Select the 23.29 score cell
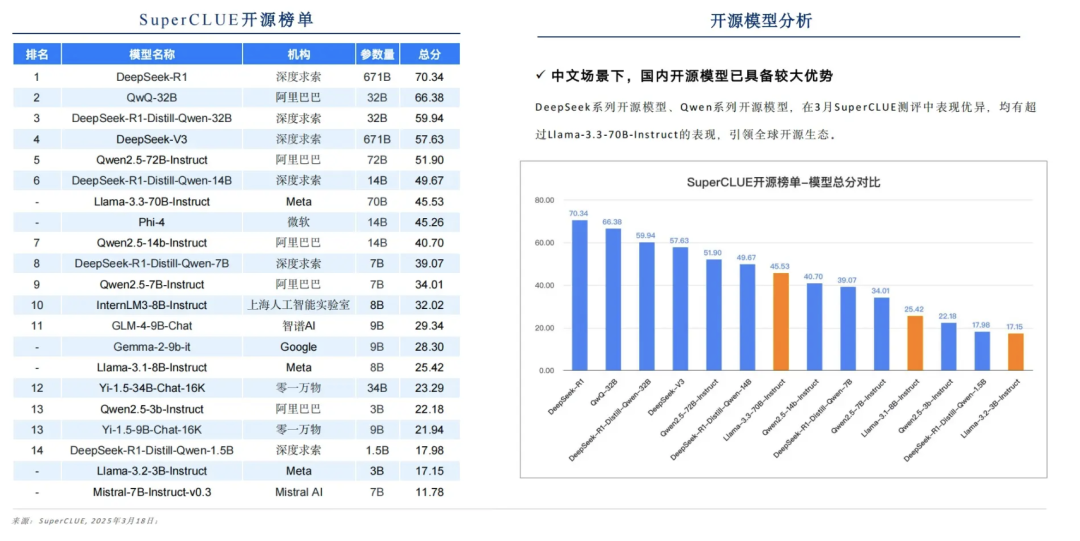 click(x=429, y=389)
